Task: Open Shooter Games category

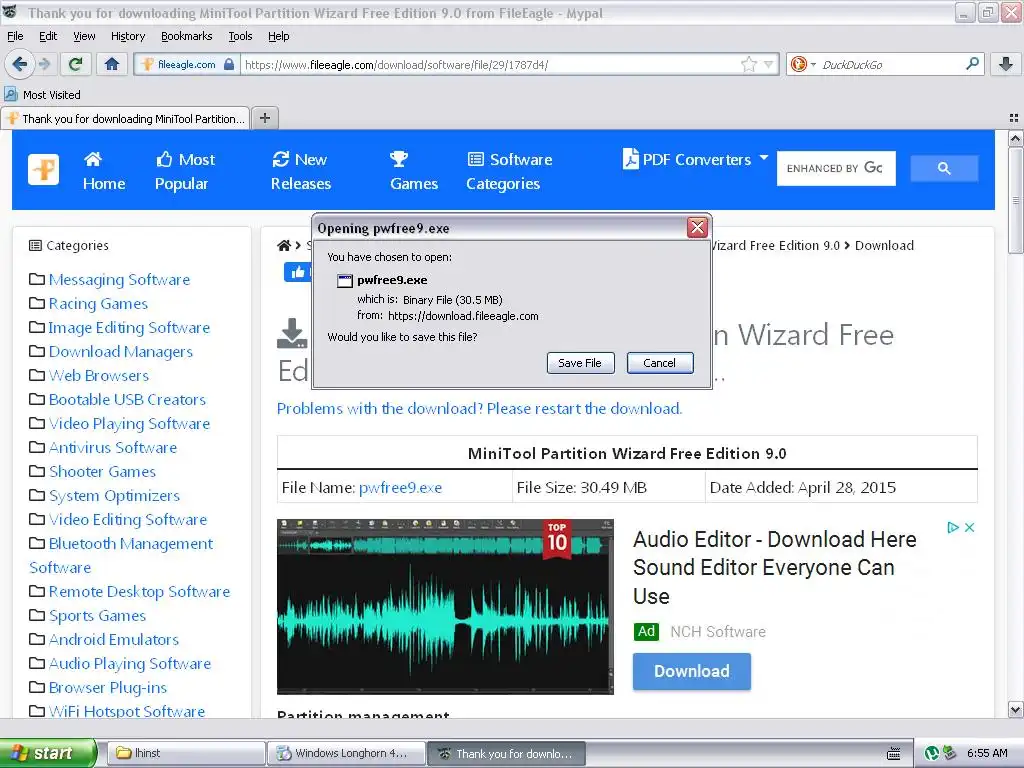Action: tap(102, 472)
